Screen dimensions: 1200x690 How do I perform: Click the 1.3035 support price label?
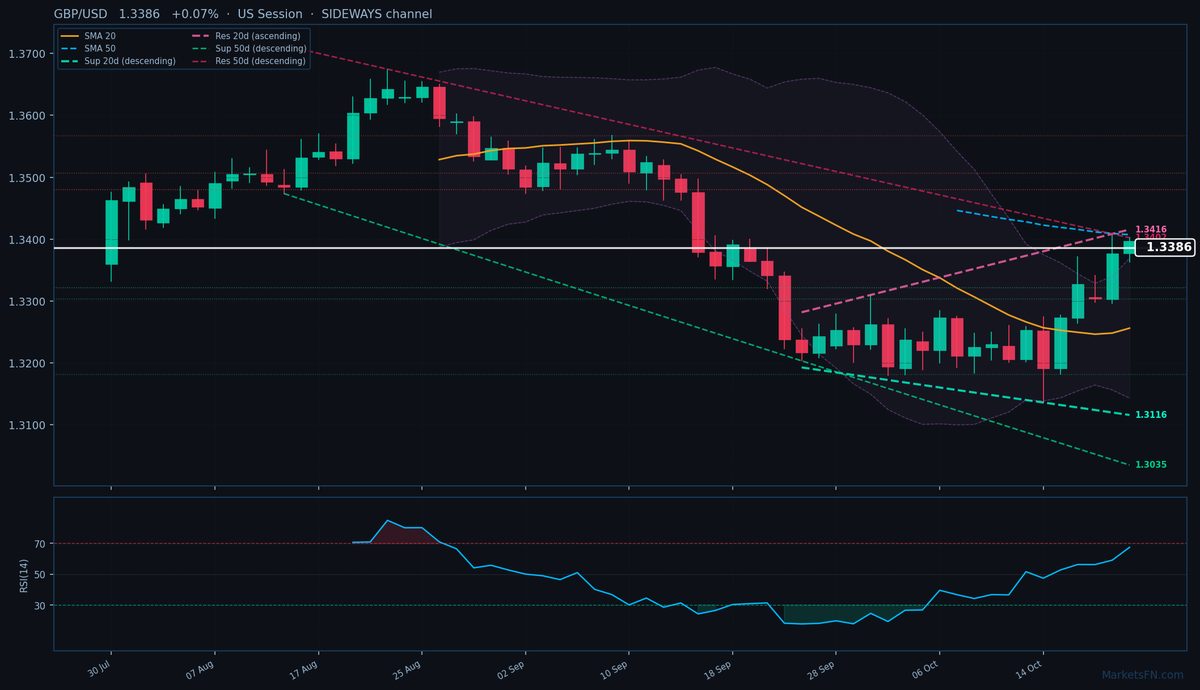coord(1151,465)
